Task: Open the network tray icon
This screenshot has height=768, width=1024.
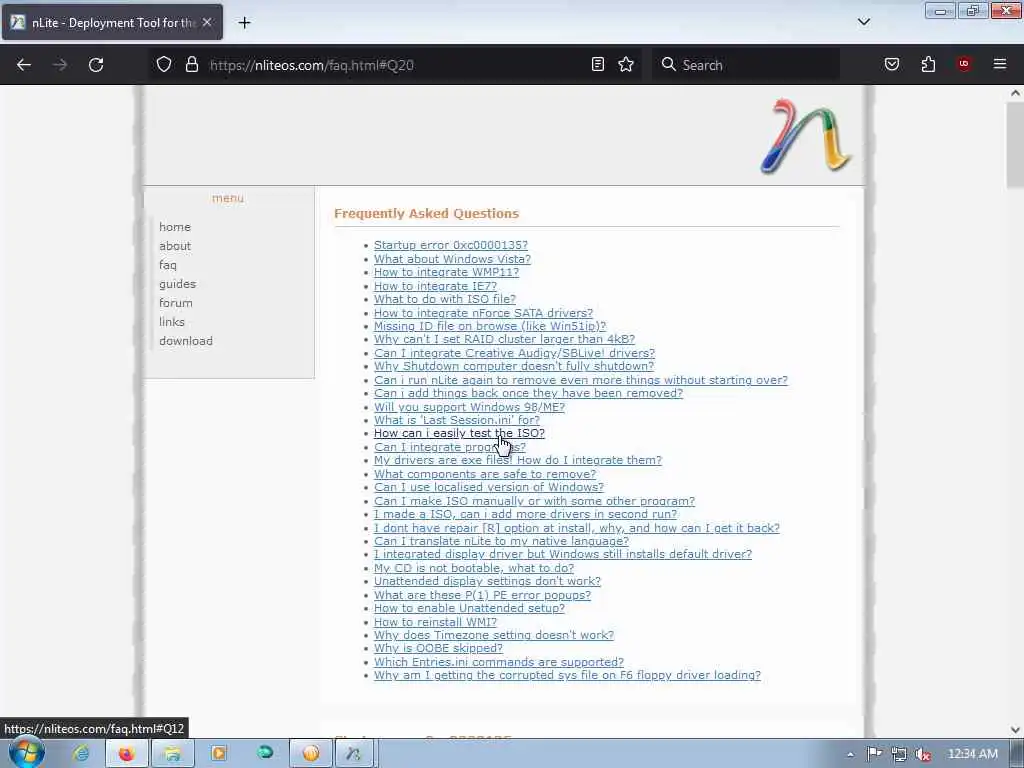Action: click(x=899, y=754)
